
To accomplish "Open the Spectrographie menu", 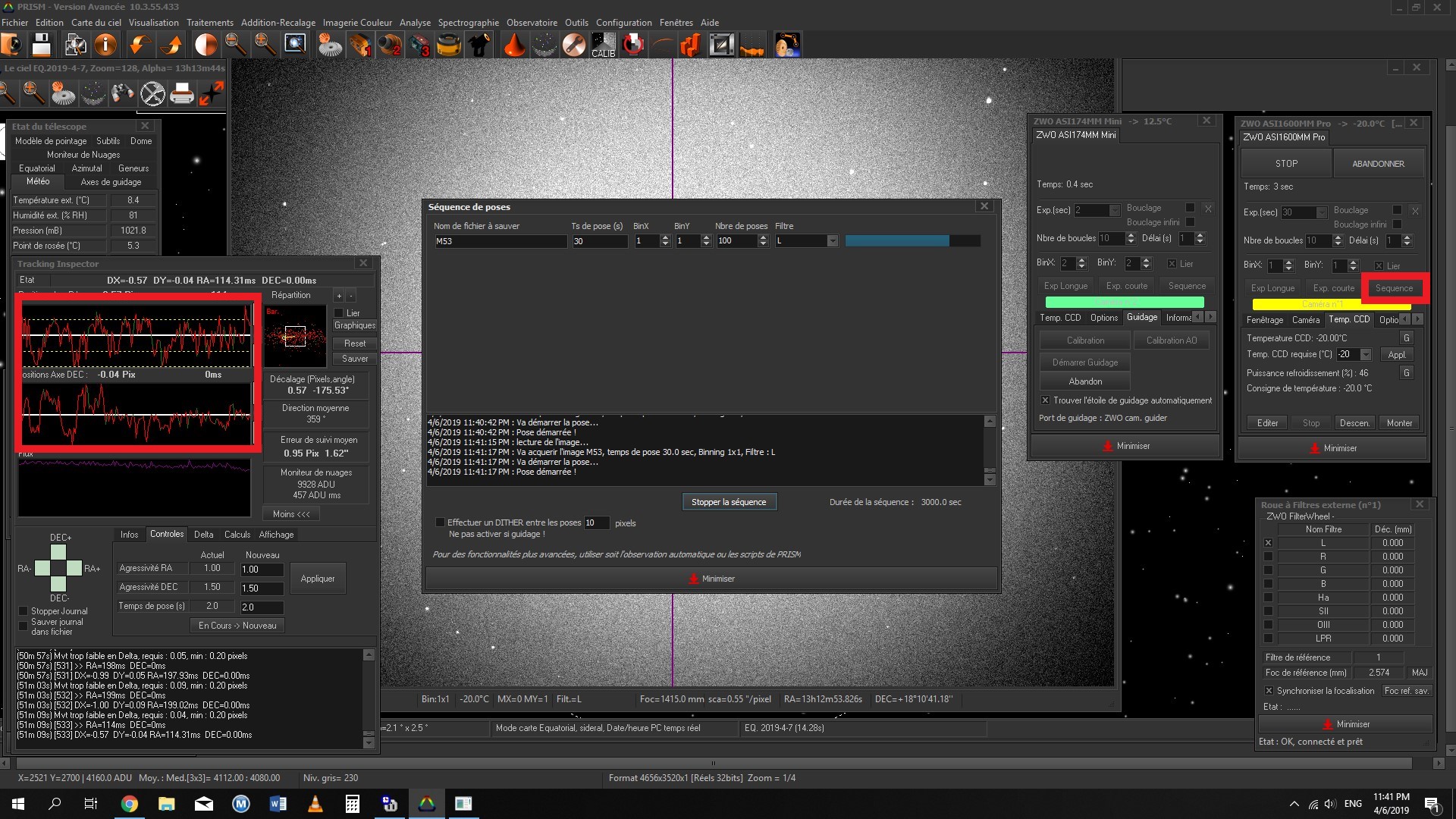I will [468, 23].
